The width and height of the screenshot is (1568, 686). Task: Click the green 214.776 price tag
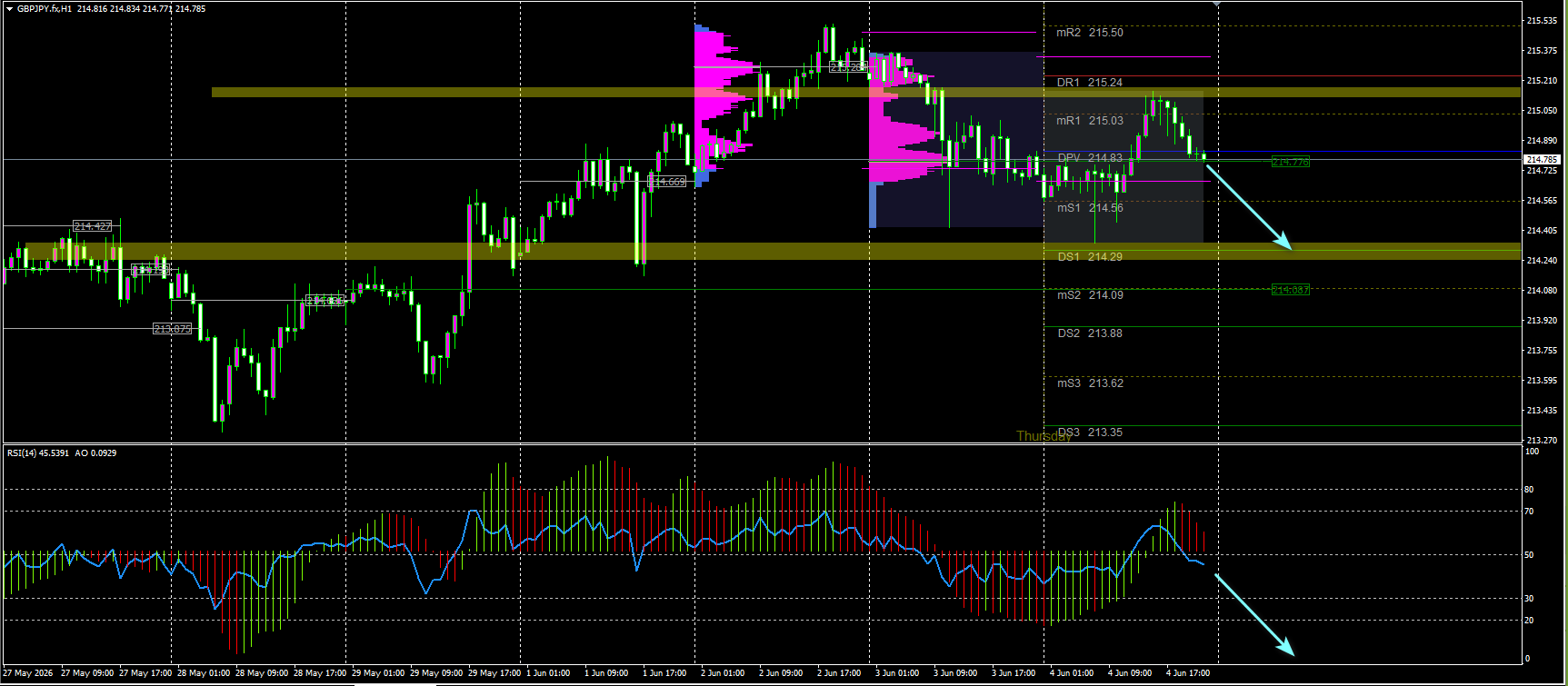(1291, 162)
